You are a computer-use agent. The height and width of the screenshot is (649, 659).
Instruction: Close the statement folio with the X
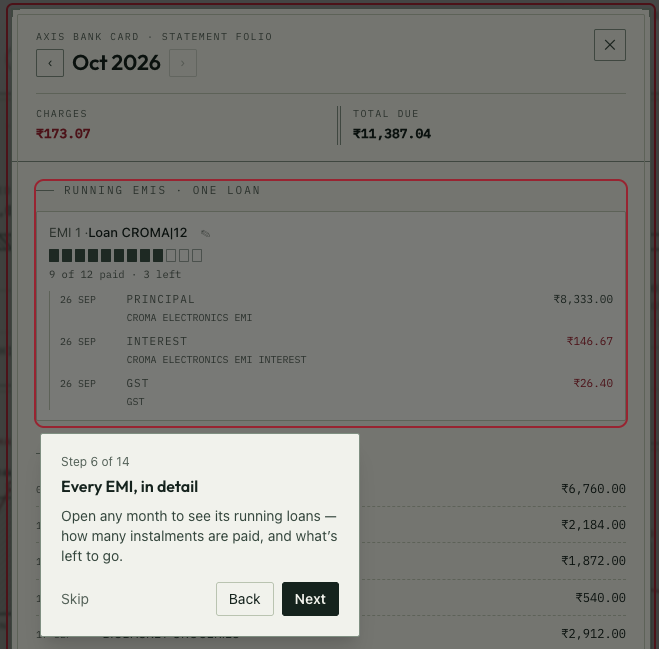(610, 45)
